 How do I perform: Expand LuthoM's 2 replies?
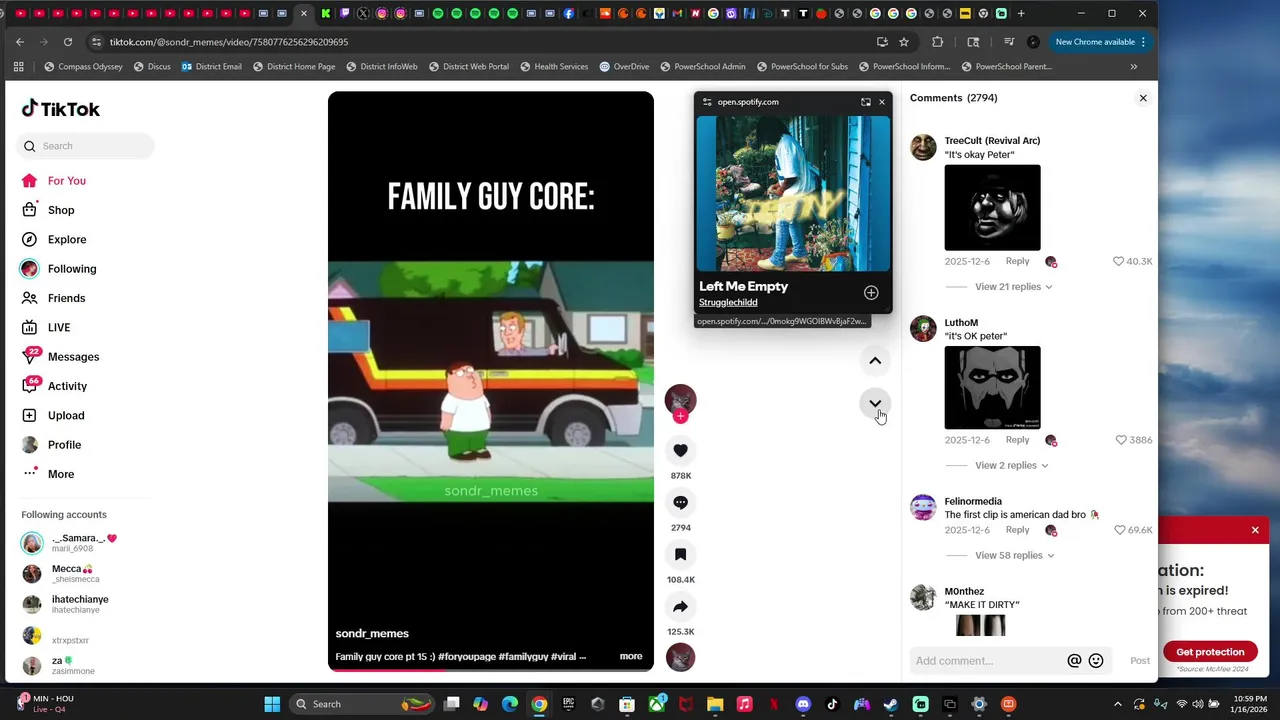1011,465
